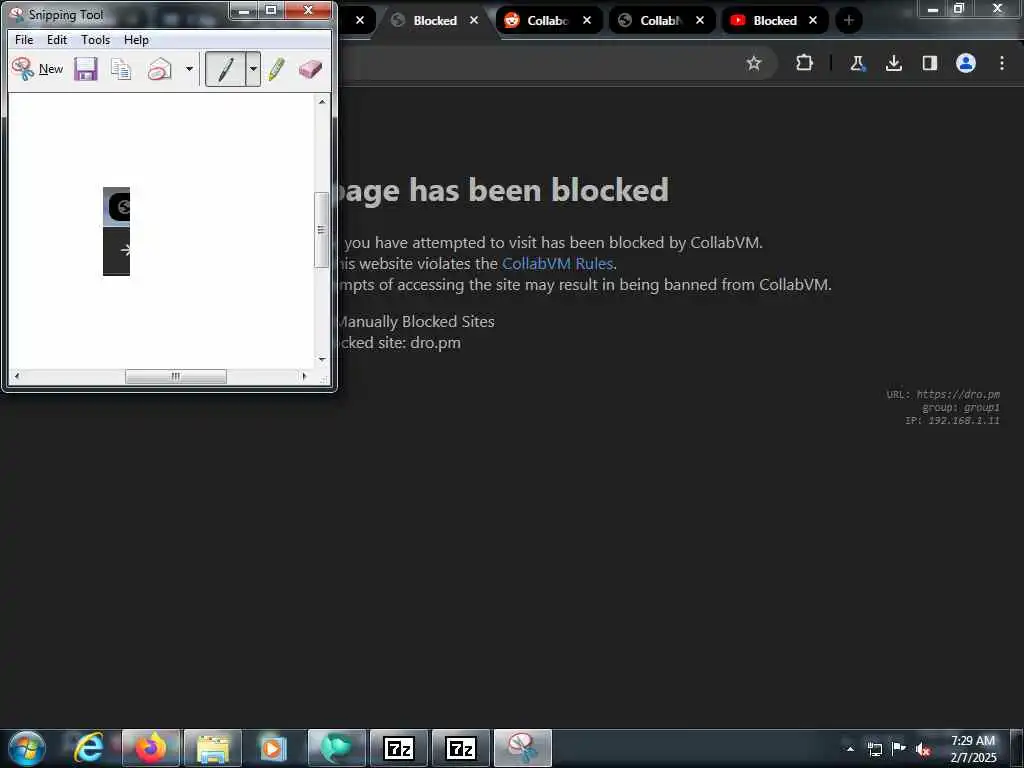Open the Help menu in Snipping Tool
The width and height of the screenshot is (1024, 768).
point(136,40)
